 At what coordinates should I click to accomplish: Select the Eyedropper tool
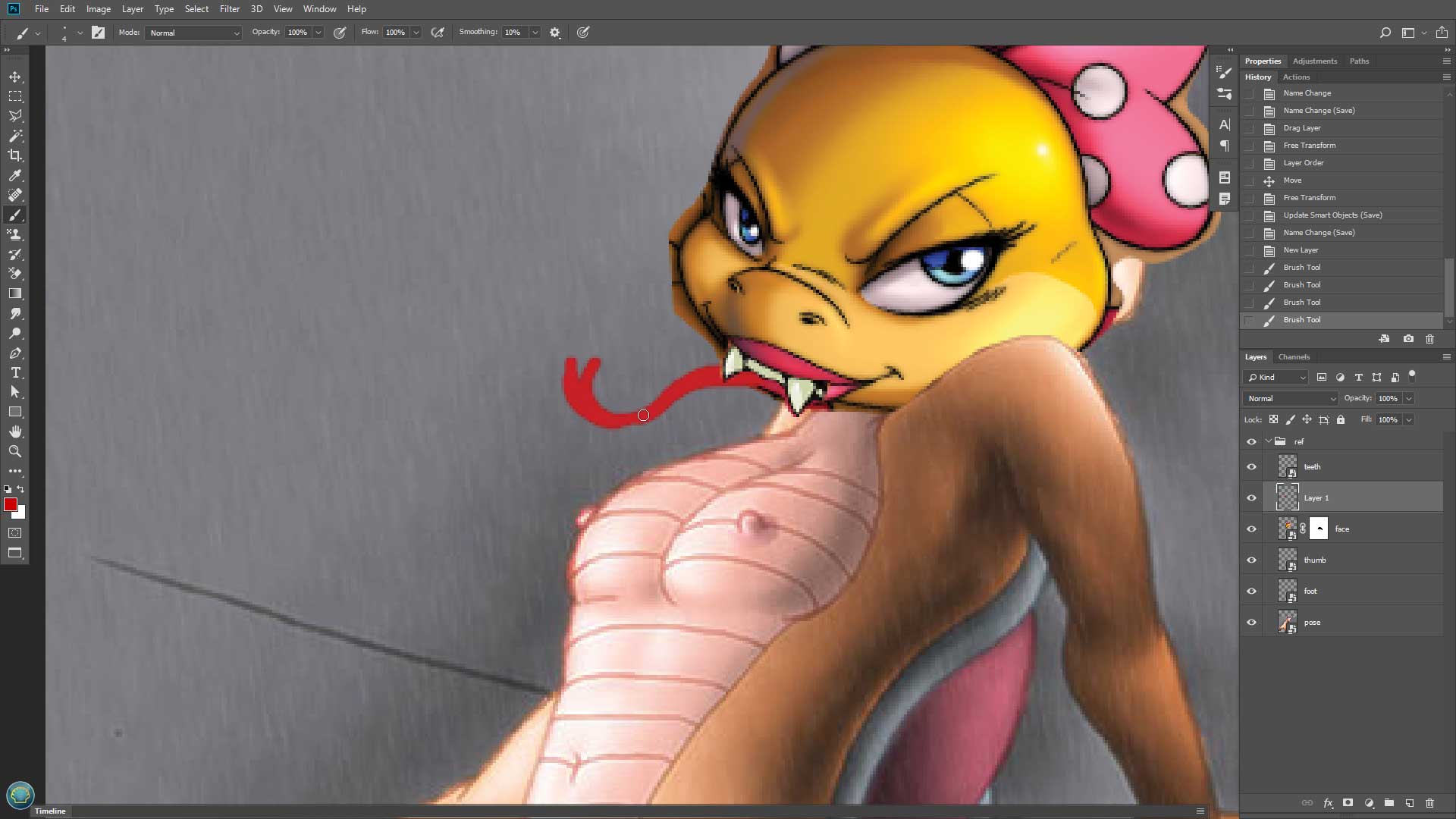[x=15, y=175]
